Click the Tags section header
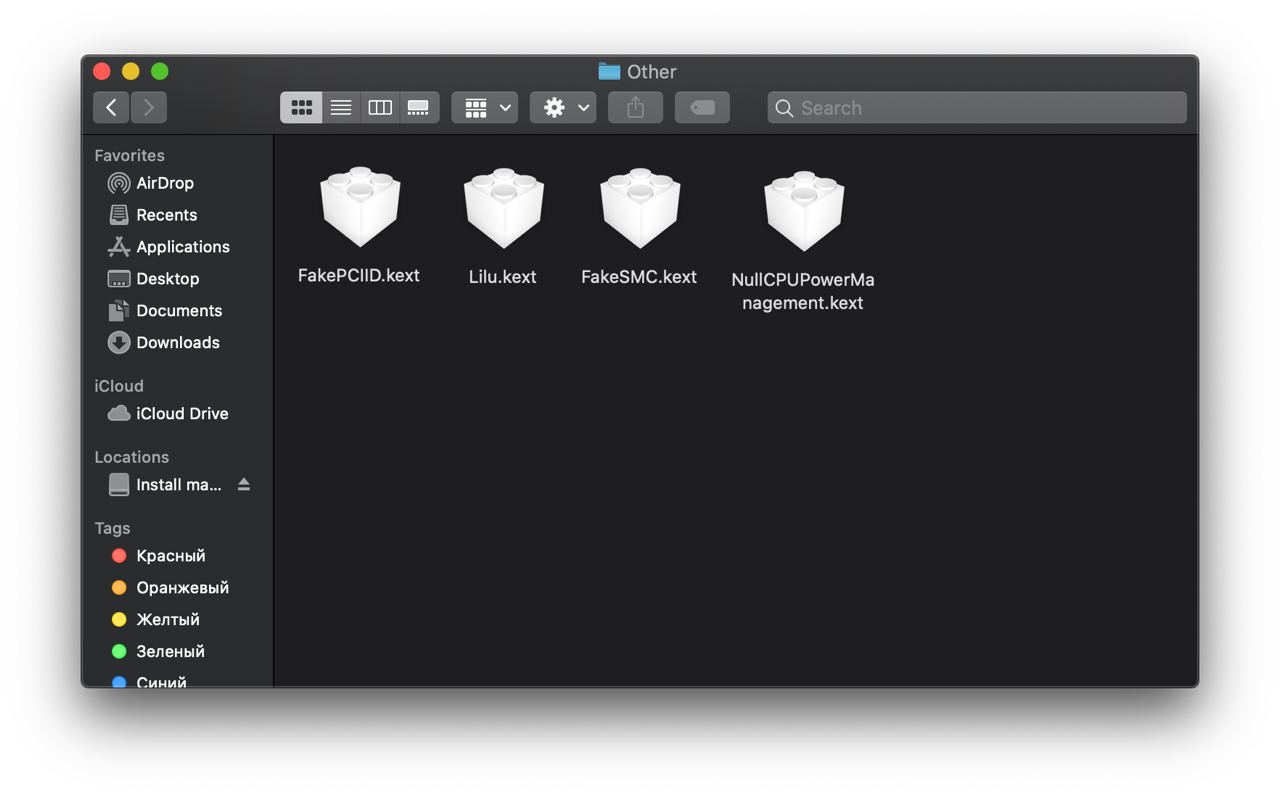The image size is (1280, 795). [x=112, y=528]
